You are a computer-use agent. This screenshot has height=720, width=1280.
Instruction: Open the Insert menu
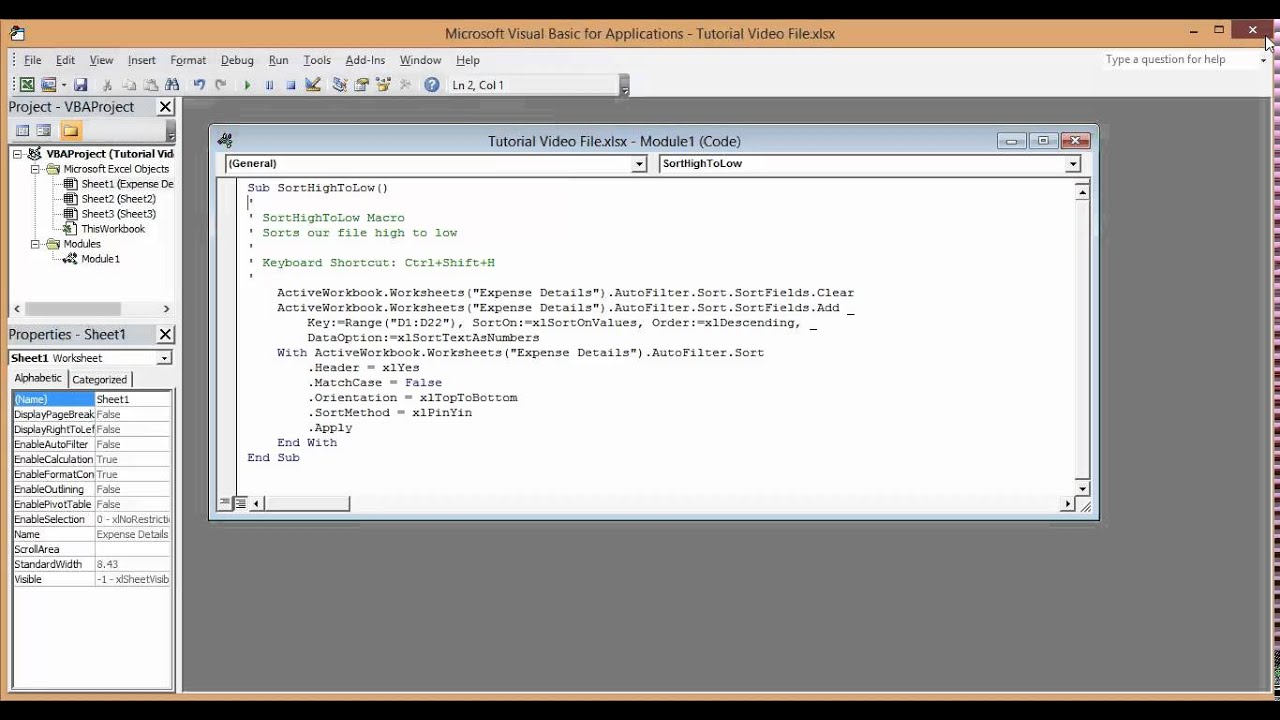(x=142, y=60)
